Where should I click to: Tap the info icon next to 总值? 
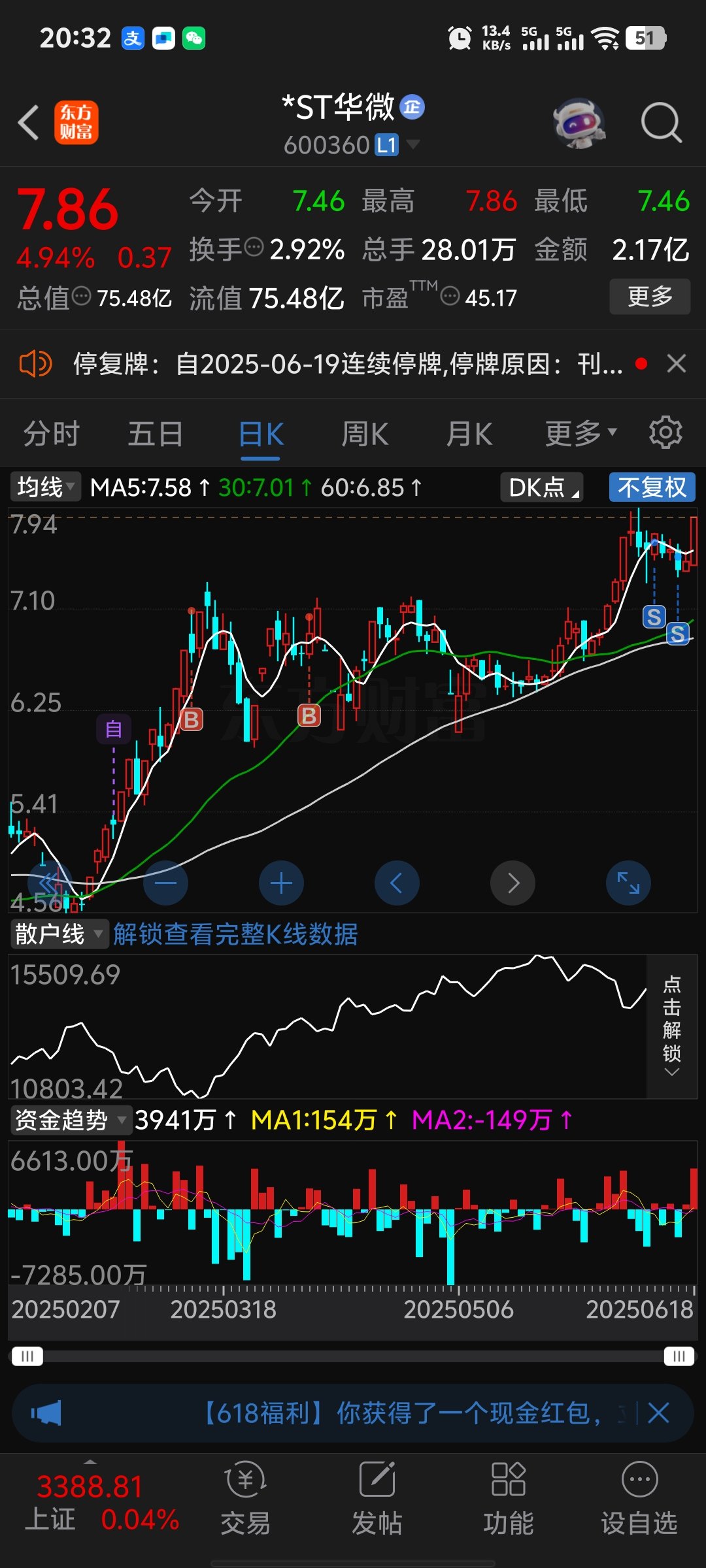point(81,296)
